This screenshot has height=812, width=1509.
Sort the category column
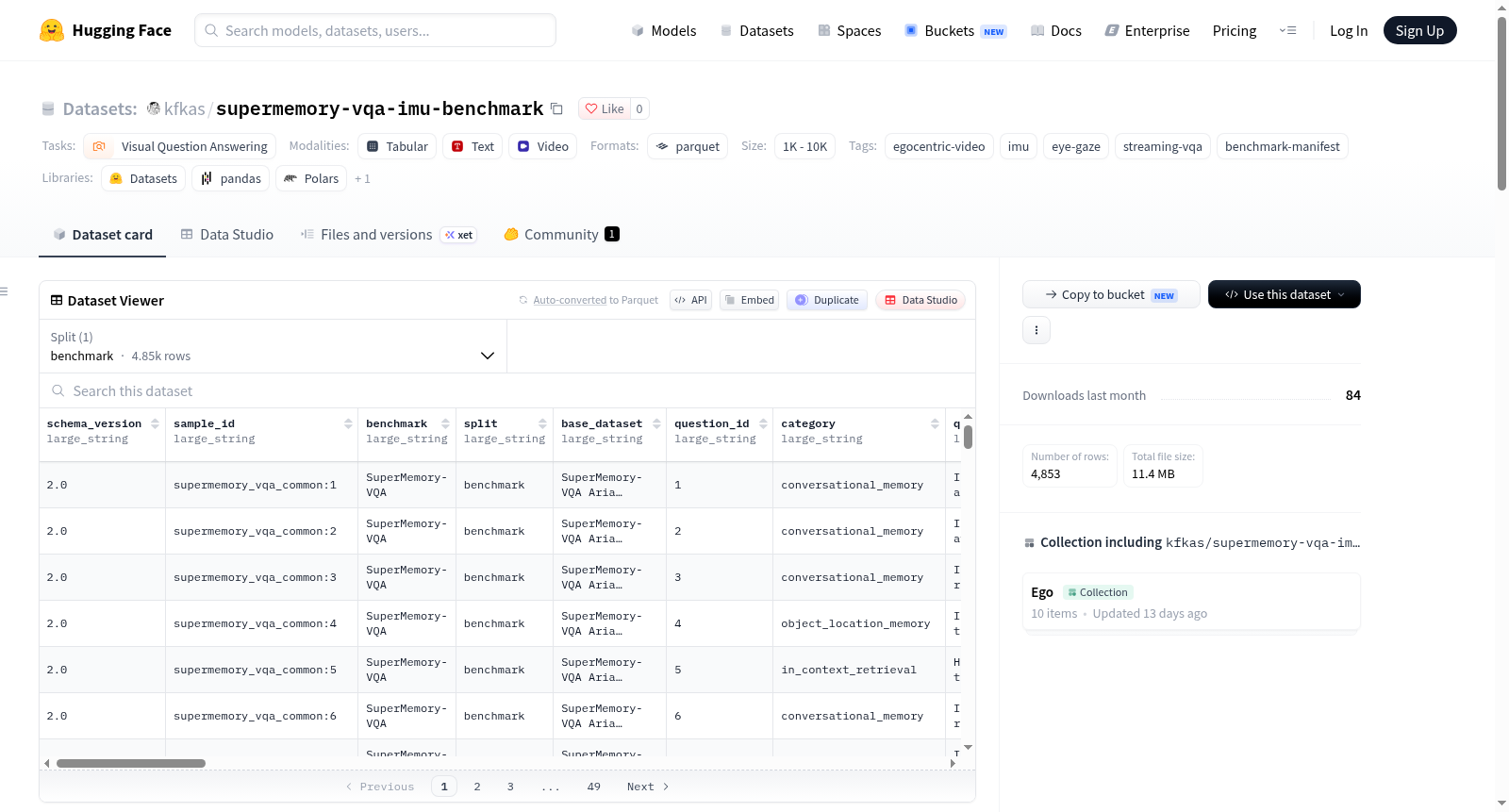935,424
